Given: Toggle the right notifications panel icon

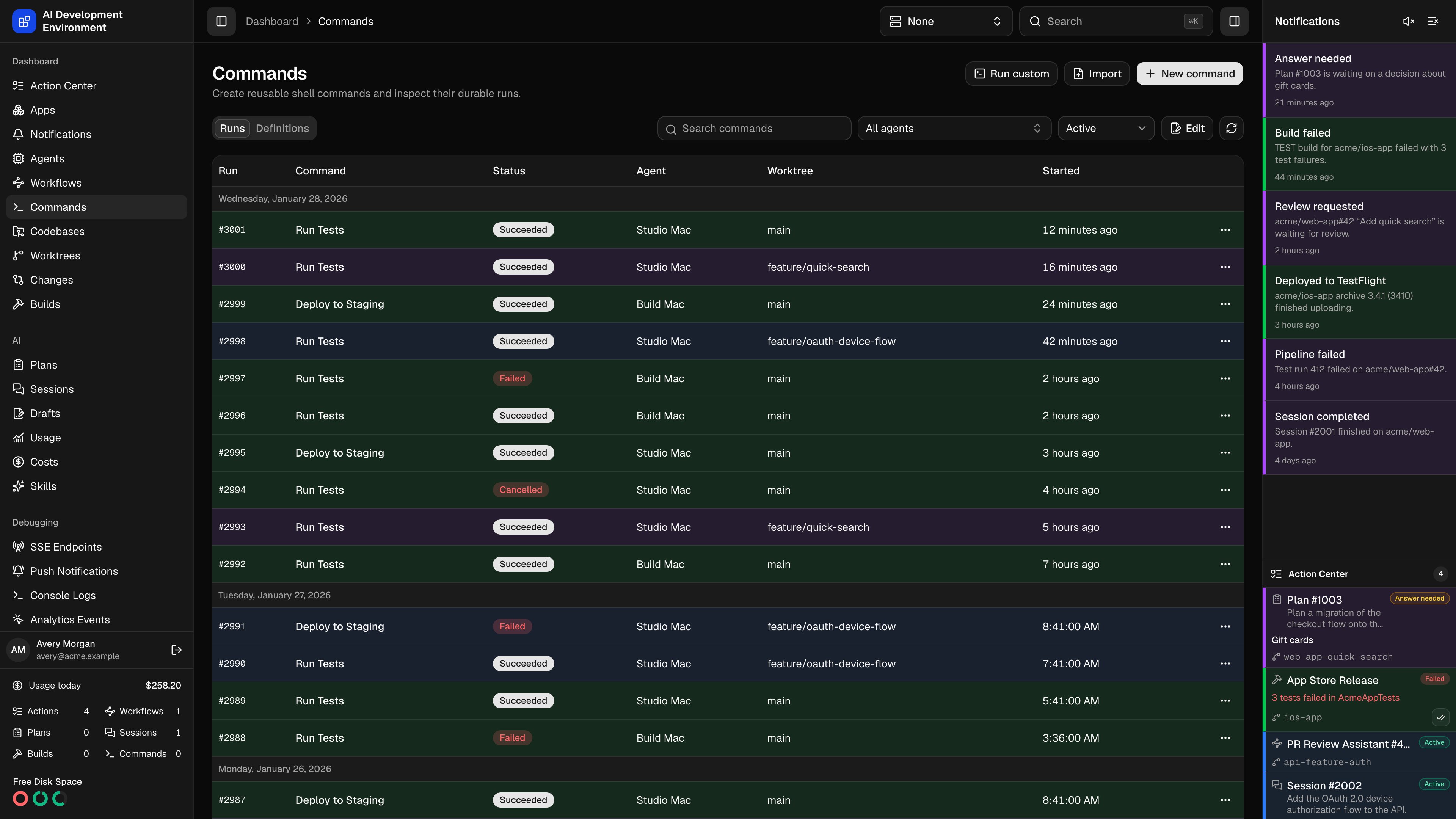Looking at the screenshot, I should point(1234,22).
